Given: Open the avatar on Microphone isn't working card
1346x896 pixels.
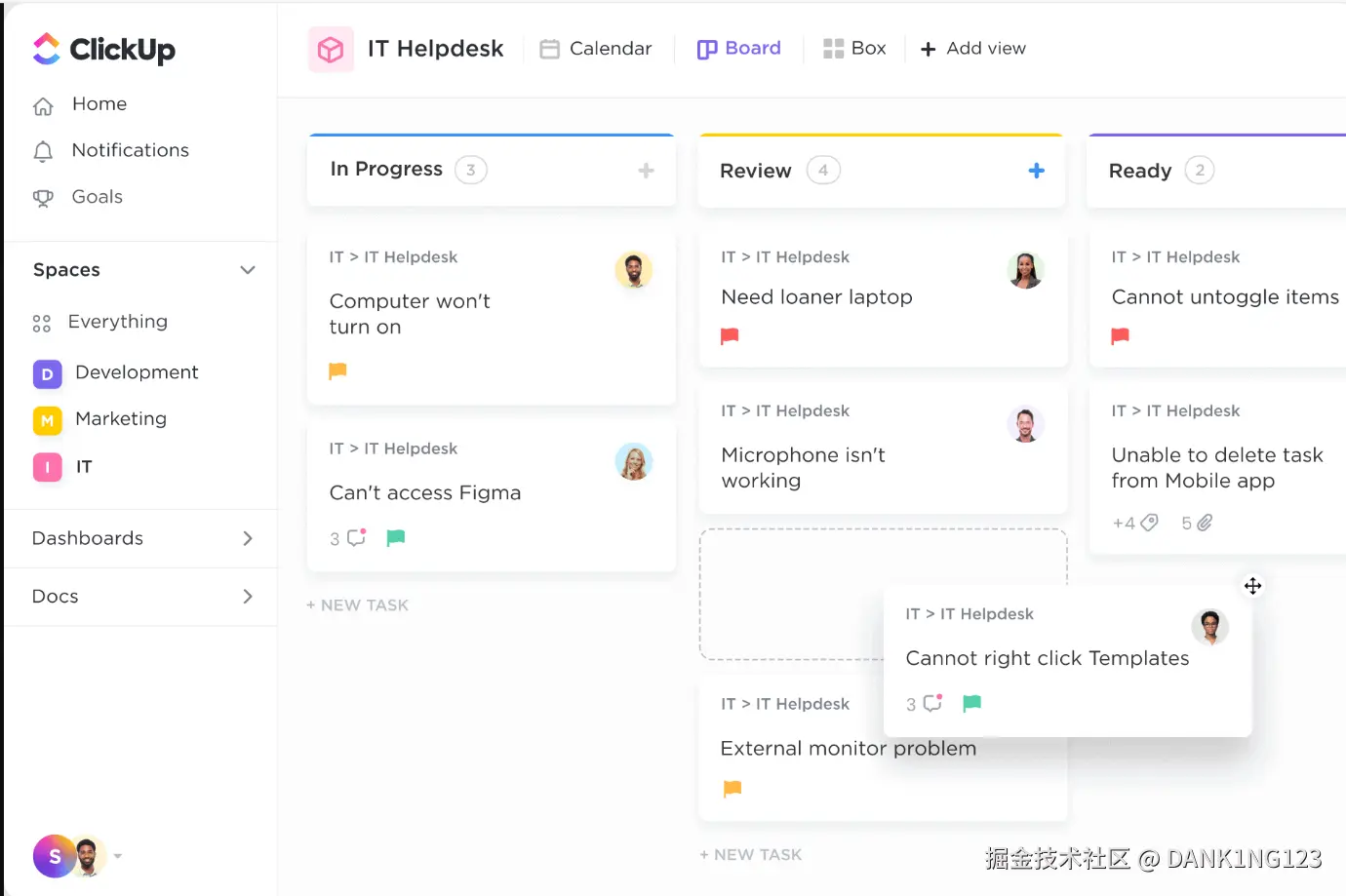Looking at the screenshot, I should [x=1025, y=424].
